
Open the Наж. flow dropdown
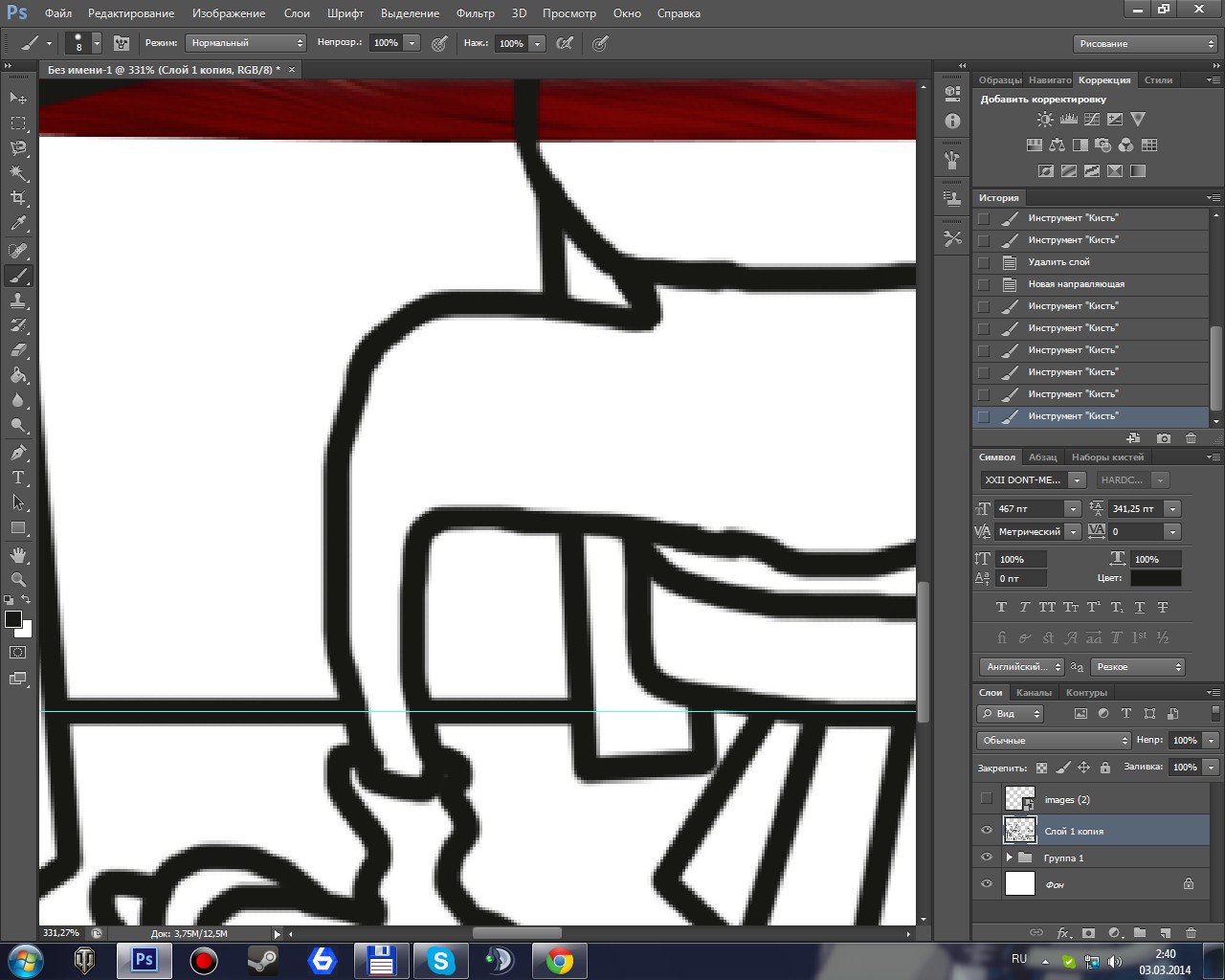pyautogui.click(x=537, y=43)
